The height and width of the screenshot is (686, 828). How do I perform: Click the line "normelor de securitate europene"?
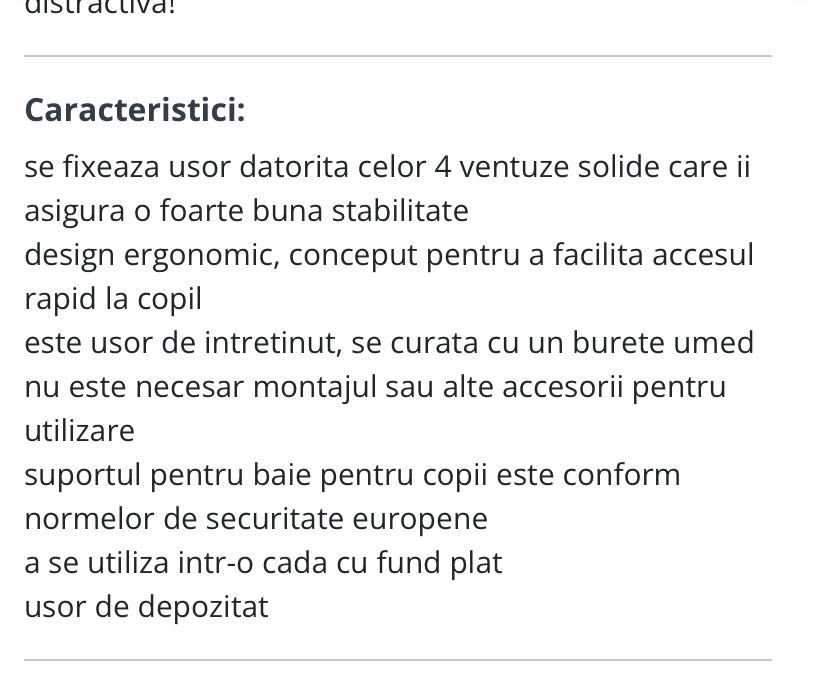coord(256,519)
